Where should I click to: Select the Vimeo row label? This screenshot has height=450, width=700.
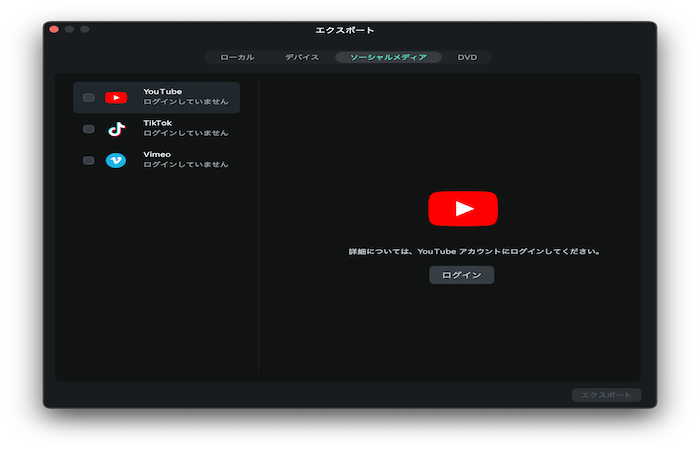coord(157,154)
